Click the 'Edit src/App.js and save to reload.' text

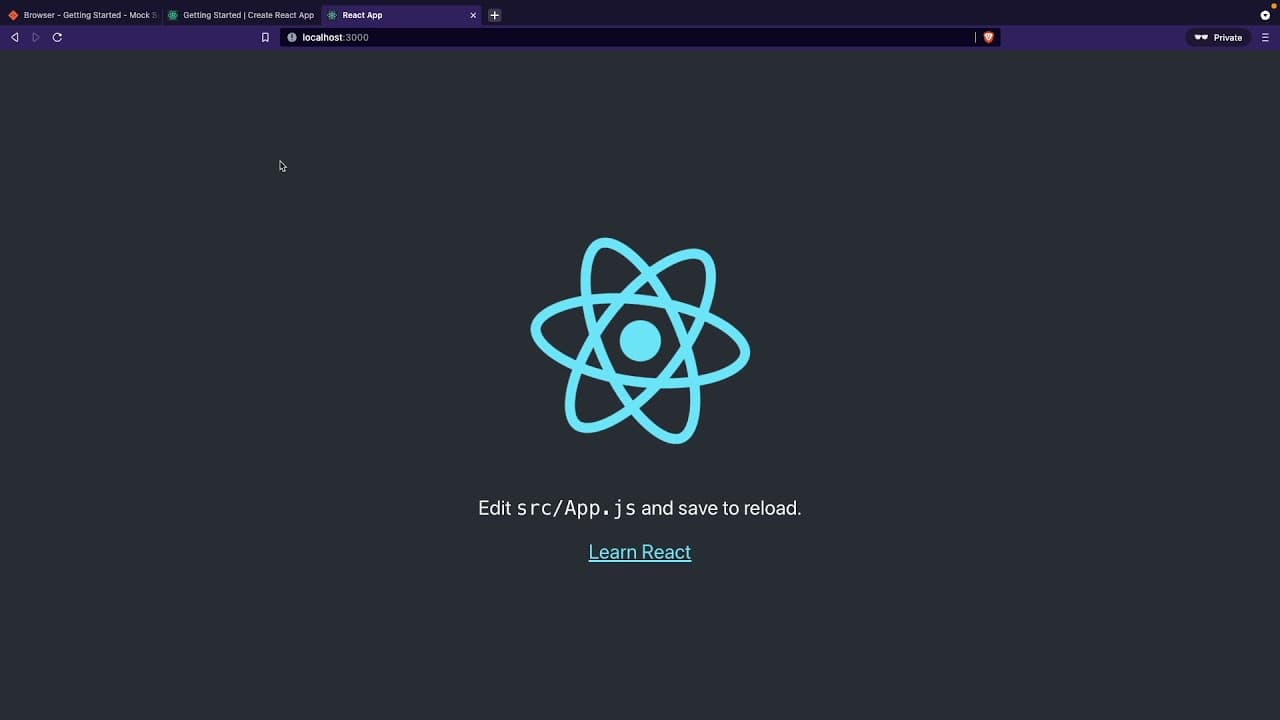coord(640,508)
